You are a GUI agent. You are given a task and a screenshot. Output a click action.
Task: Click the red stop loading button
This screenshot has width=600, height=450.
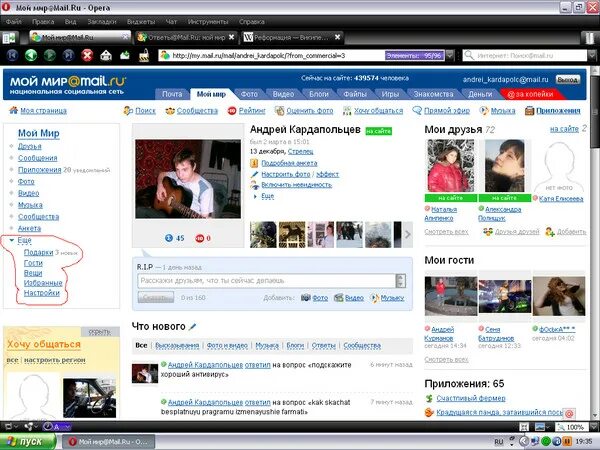87,55
